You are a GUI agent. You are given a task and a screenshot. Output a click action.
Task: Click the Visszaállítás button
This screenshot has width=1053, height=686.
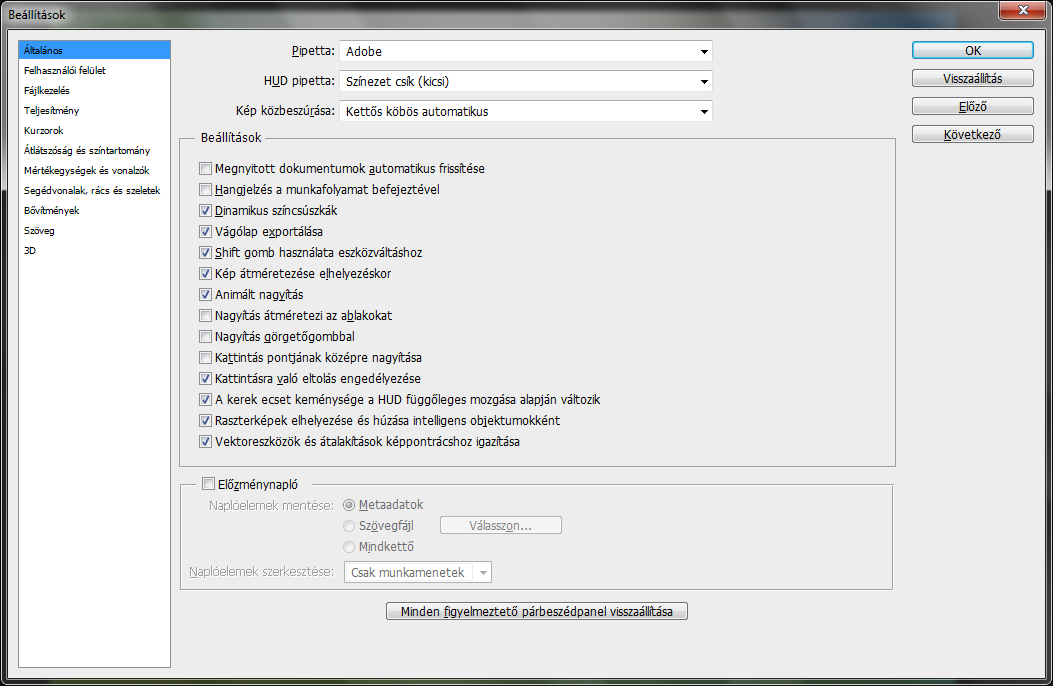point(972,79)
